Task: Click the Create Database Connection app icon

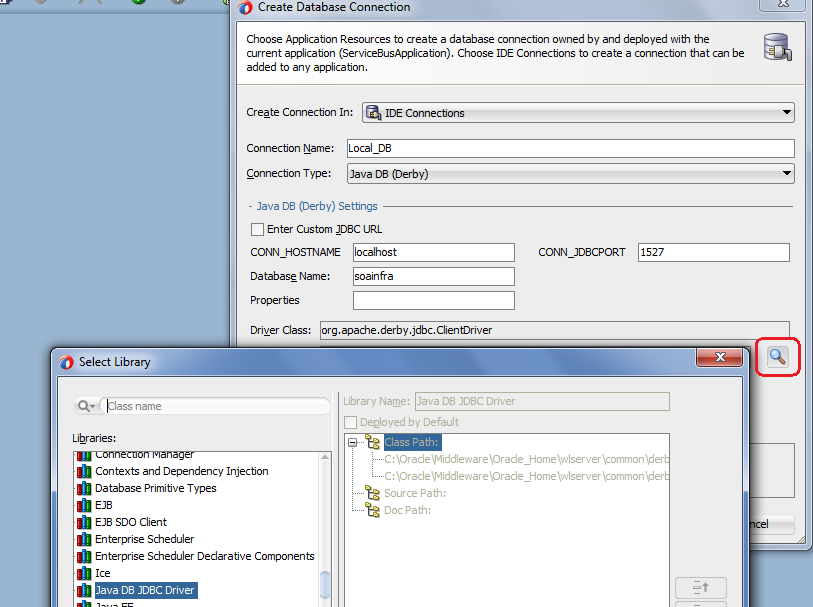Action: [245, 7]
